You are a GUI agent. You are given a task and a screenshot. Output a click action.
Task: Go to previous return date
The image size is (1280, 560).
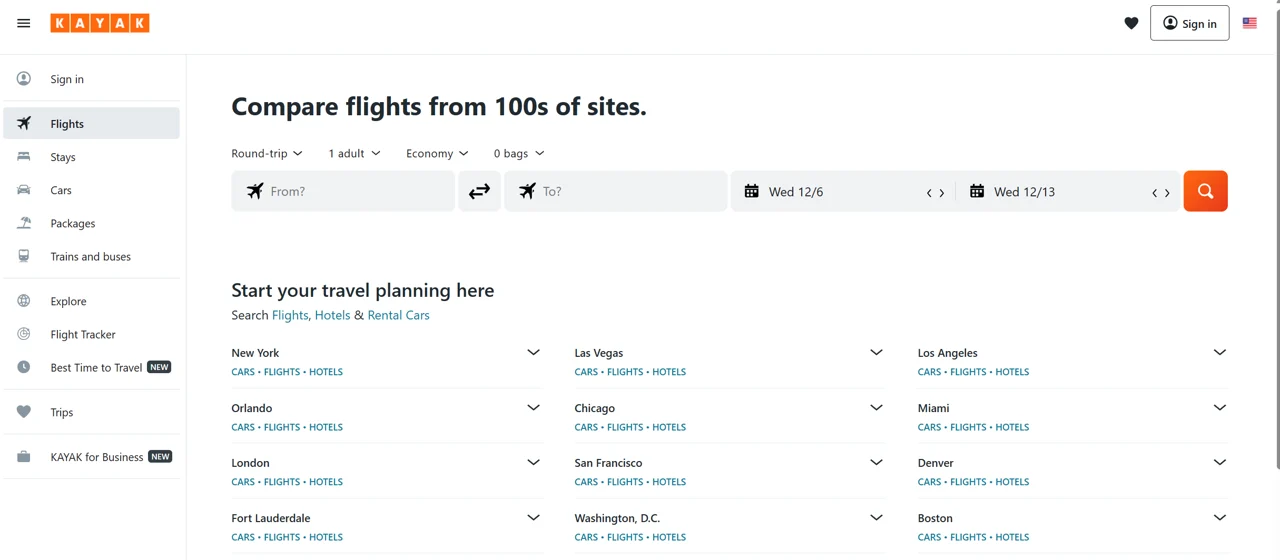1154,192
